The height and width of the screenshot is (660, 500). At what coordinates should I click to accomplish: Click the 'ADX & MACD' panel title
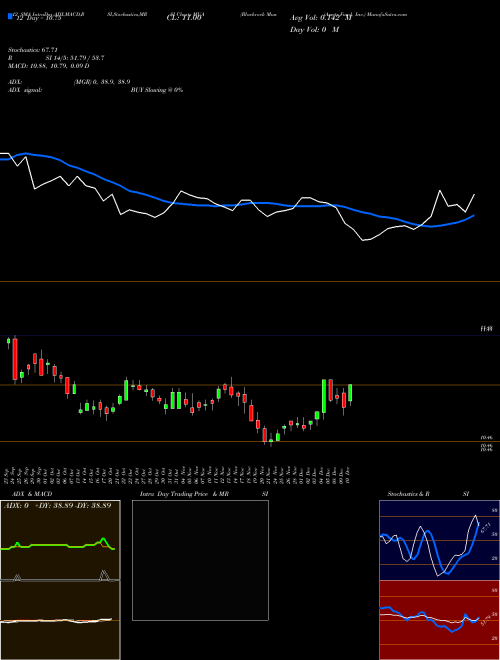tap(32, 494)
